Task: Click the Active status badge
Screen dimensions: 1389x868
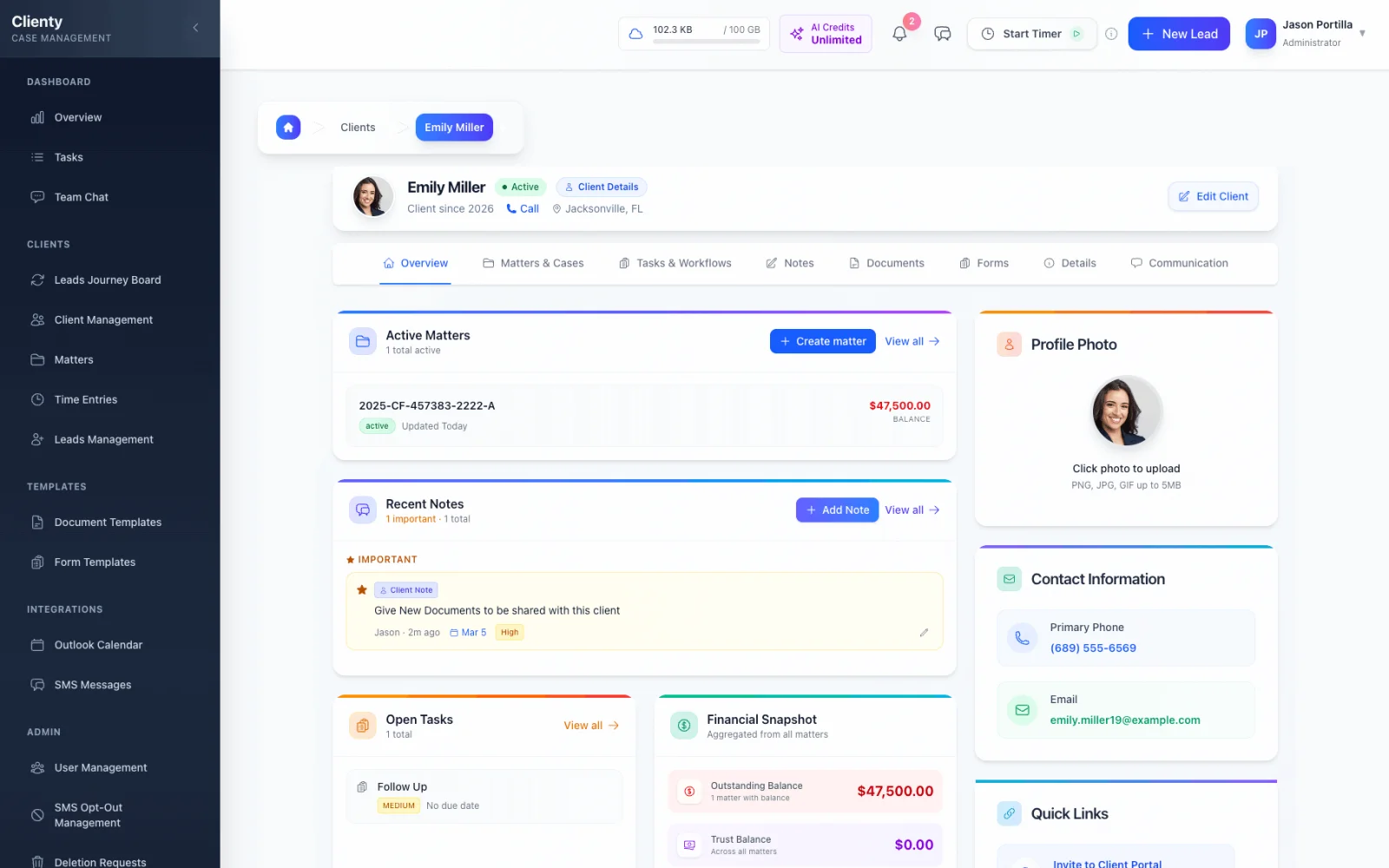Action: coord(520,187)
